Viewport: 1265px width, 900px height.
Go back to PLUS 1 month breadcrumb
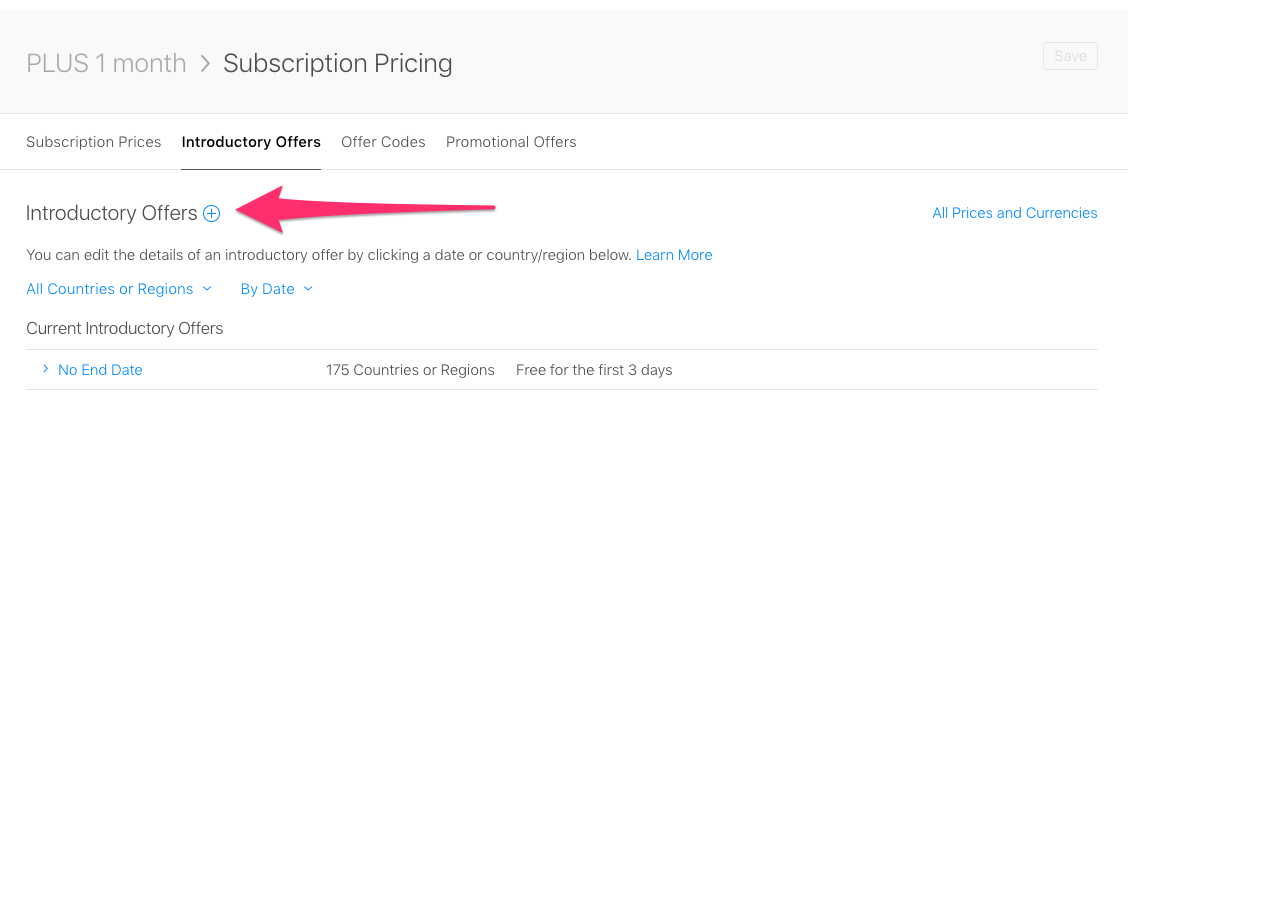105,62
